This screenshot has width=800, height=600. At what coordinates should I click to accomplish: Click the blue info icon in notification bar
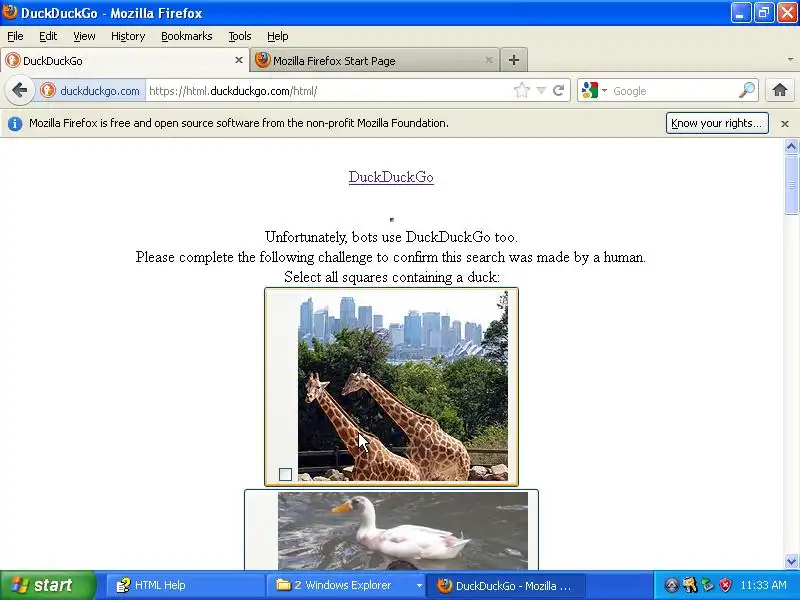click(x=15, y=123)
